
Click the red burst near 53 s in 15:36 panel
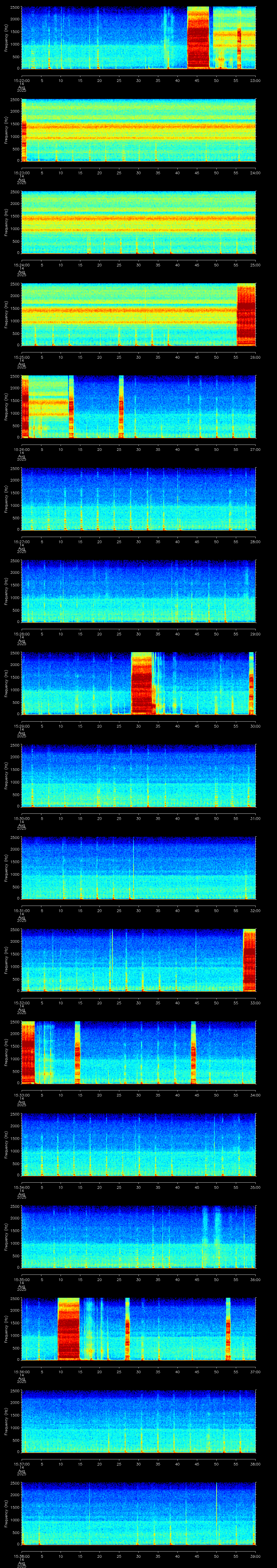[228, 1329]
